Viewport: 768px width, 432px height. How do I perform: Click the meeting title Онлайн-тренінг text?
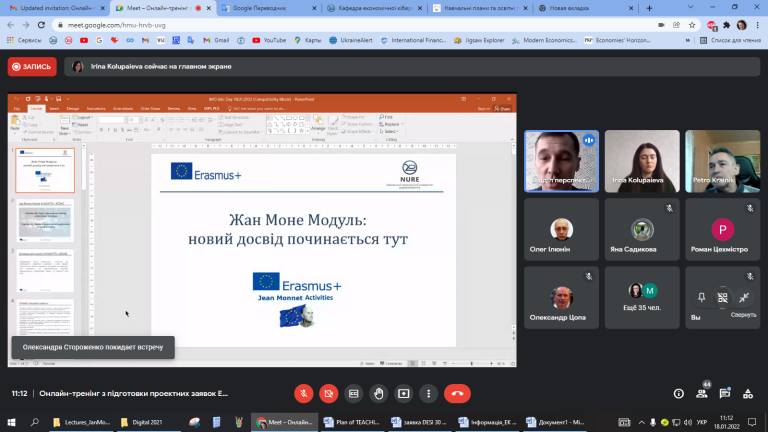click(x=133, y=393)
